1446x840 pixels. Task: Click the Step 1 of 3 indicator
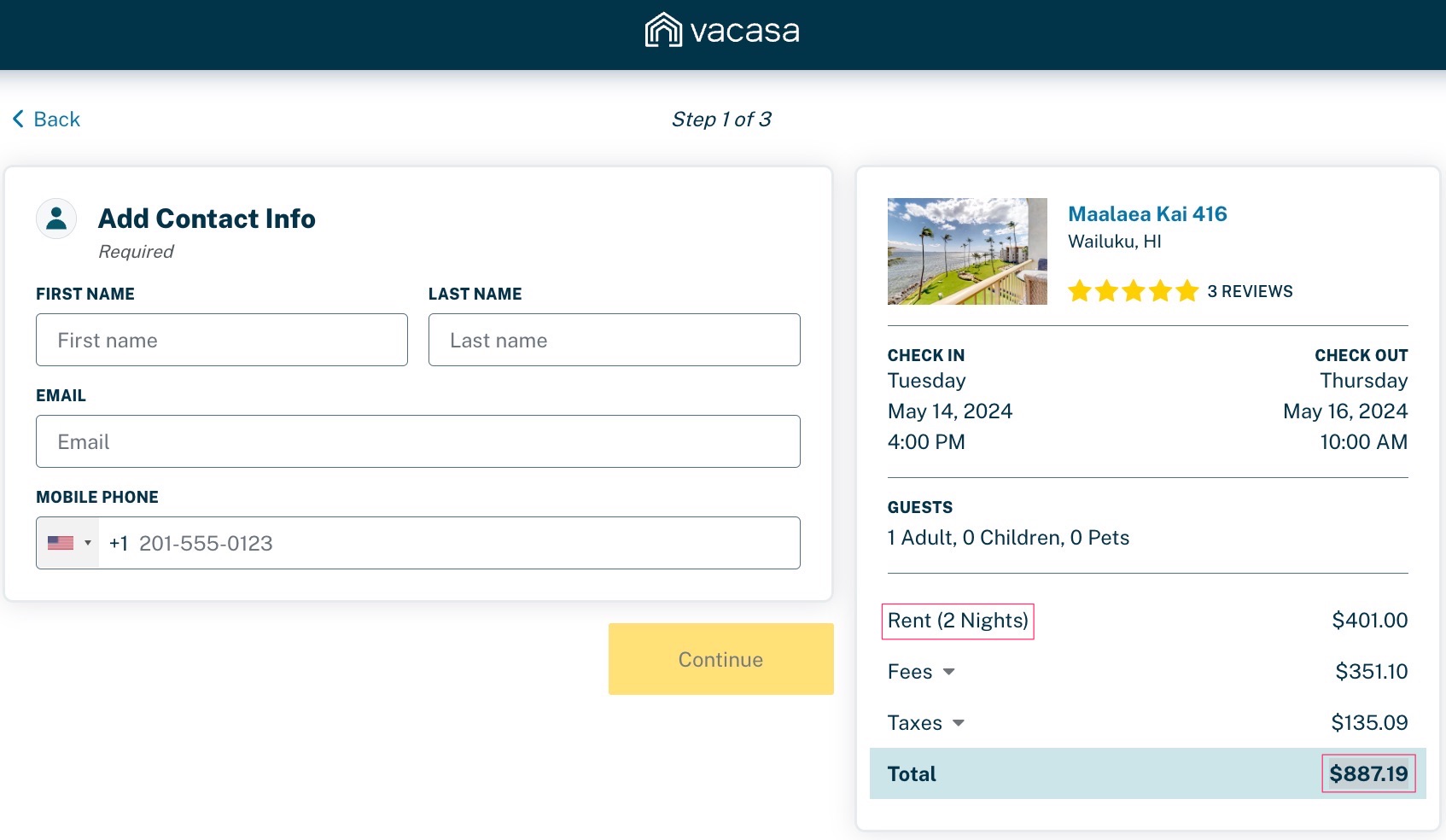[721, 120]
